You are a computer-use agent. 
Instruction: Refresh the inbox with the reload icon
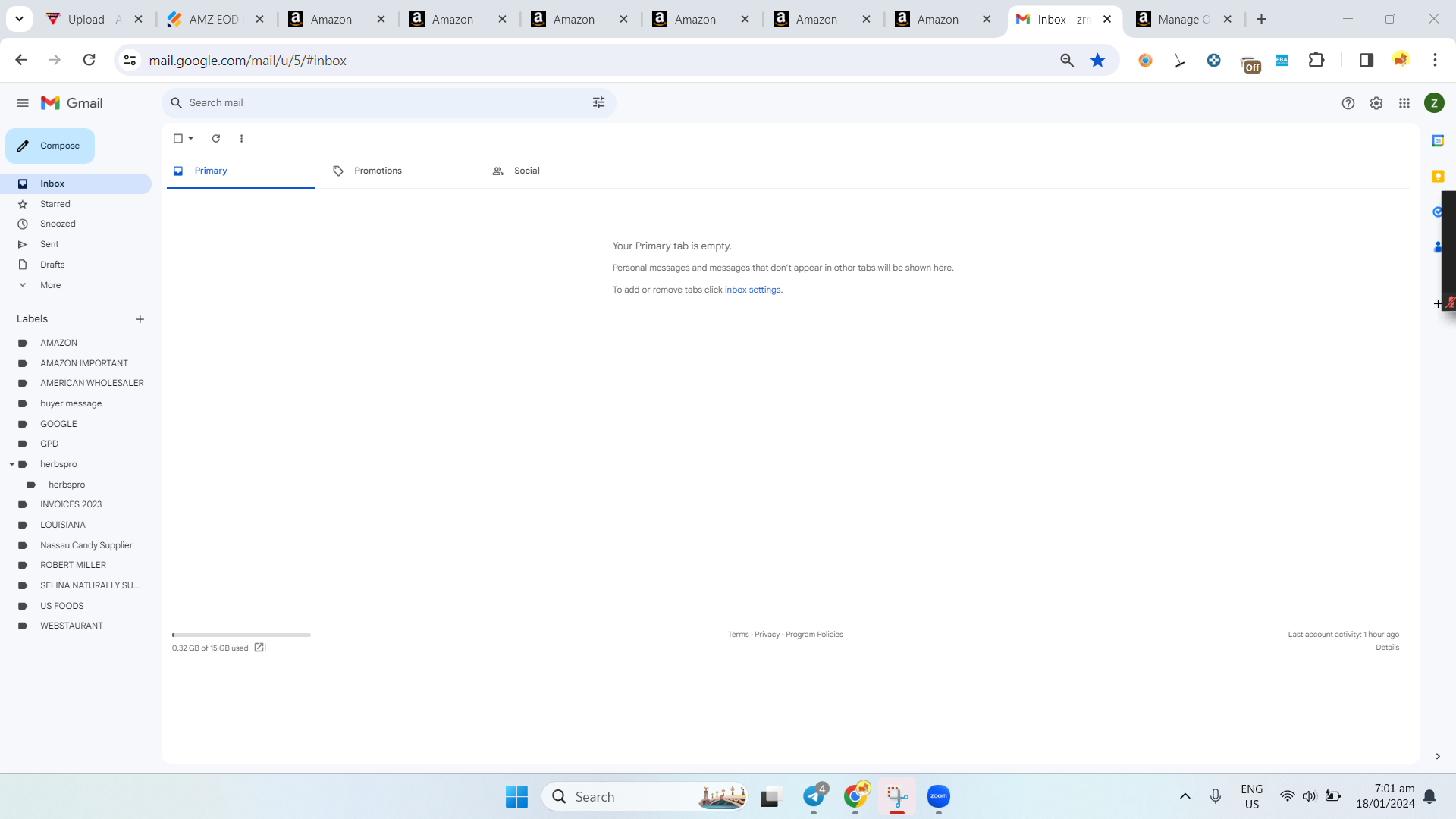[216, 139]
